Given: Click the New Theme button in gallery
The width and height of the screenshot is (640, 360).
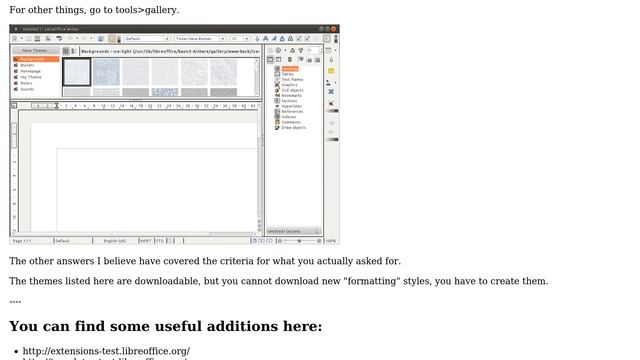Looking at the screenshot, I should pyautogui.click(x=35, y=51).
